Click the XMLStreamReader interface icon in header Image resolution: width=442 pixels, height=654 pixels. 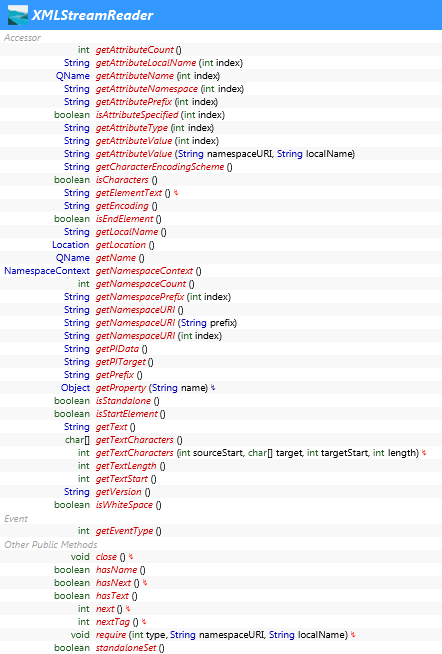(18, 15)
